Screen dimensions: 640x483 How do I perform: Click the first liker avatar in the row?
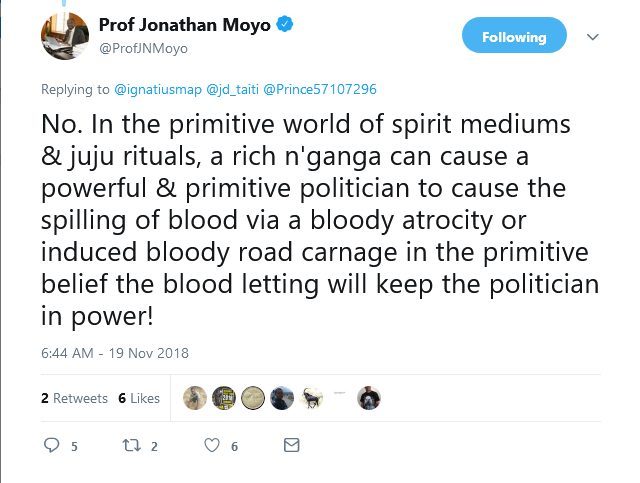[196, 398]
